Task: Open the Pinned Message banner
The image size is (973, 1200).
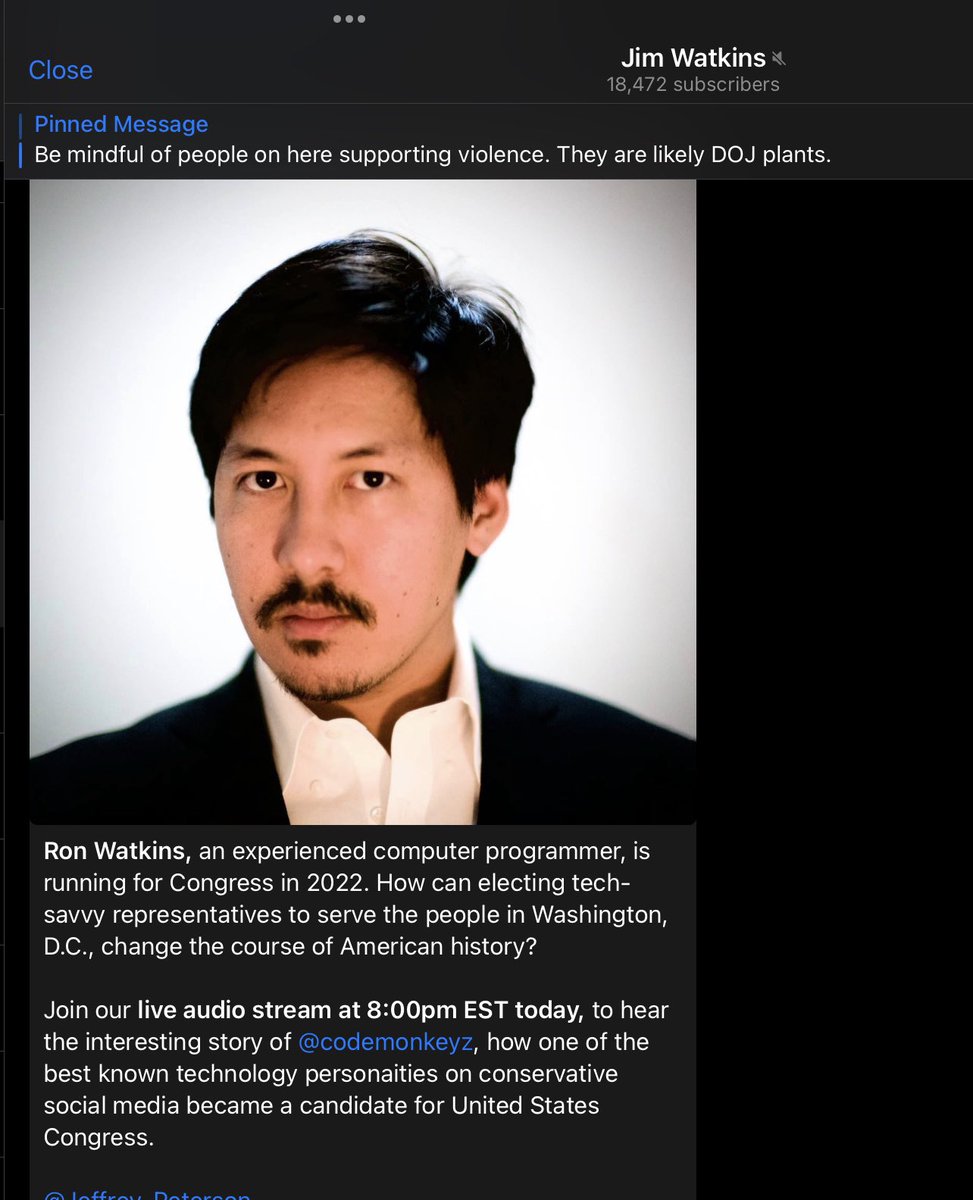Action: [x=486, y=140]
